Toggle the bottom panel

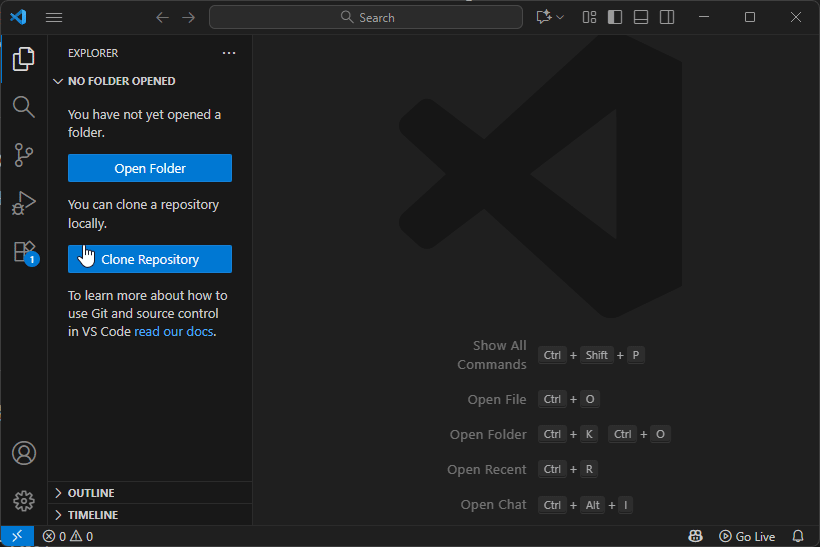(x=641, y=17)
